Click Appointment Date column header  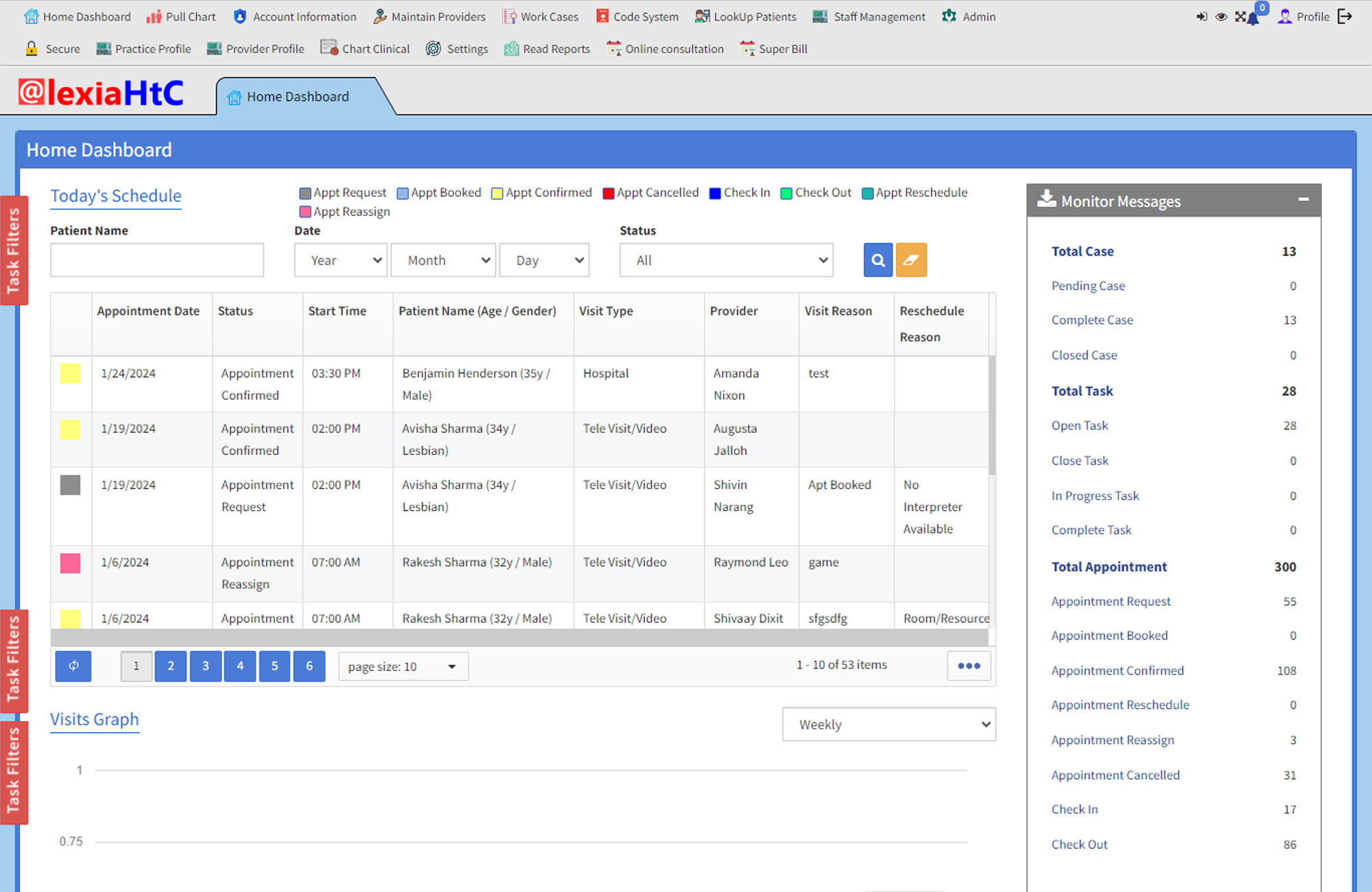pos(148,311)
